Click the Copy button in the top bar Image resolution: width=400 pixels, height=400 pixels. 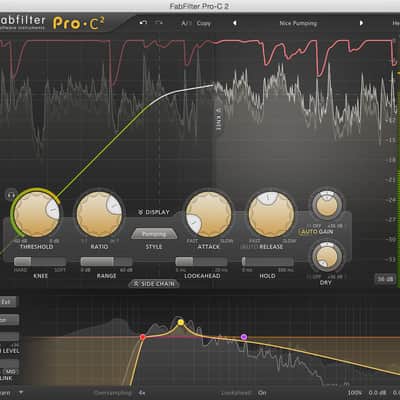pos(204,23)
